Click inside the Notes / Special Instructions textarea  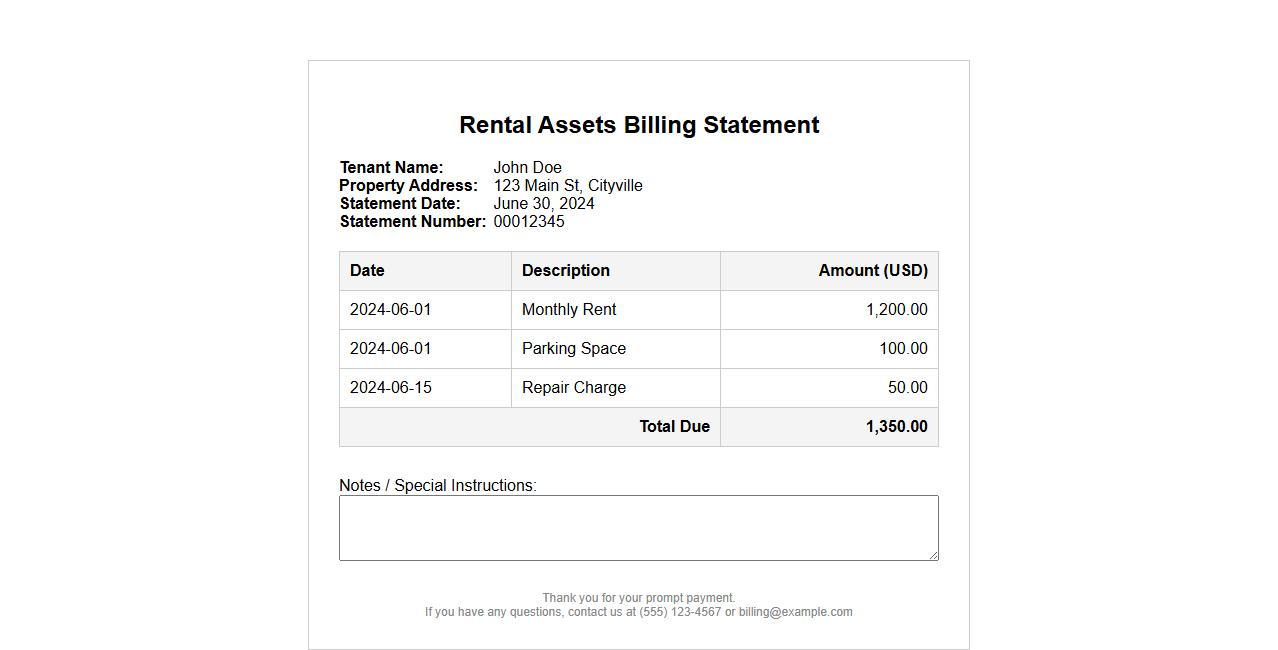click(x=638, y=527)
